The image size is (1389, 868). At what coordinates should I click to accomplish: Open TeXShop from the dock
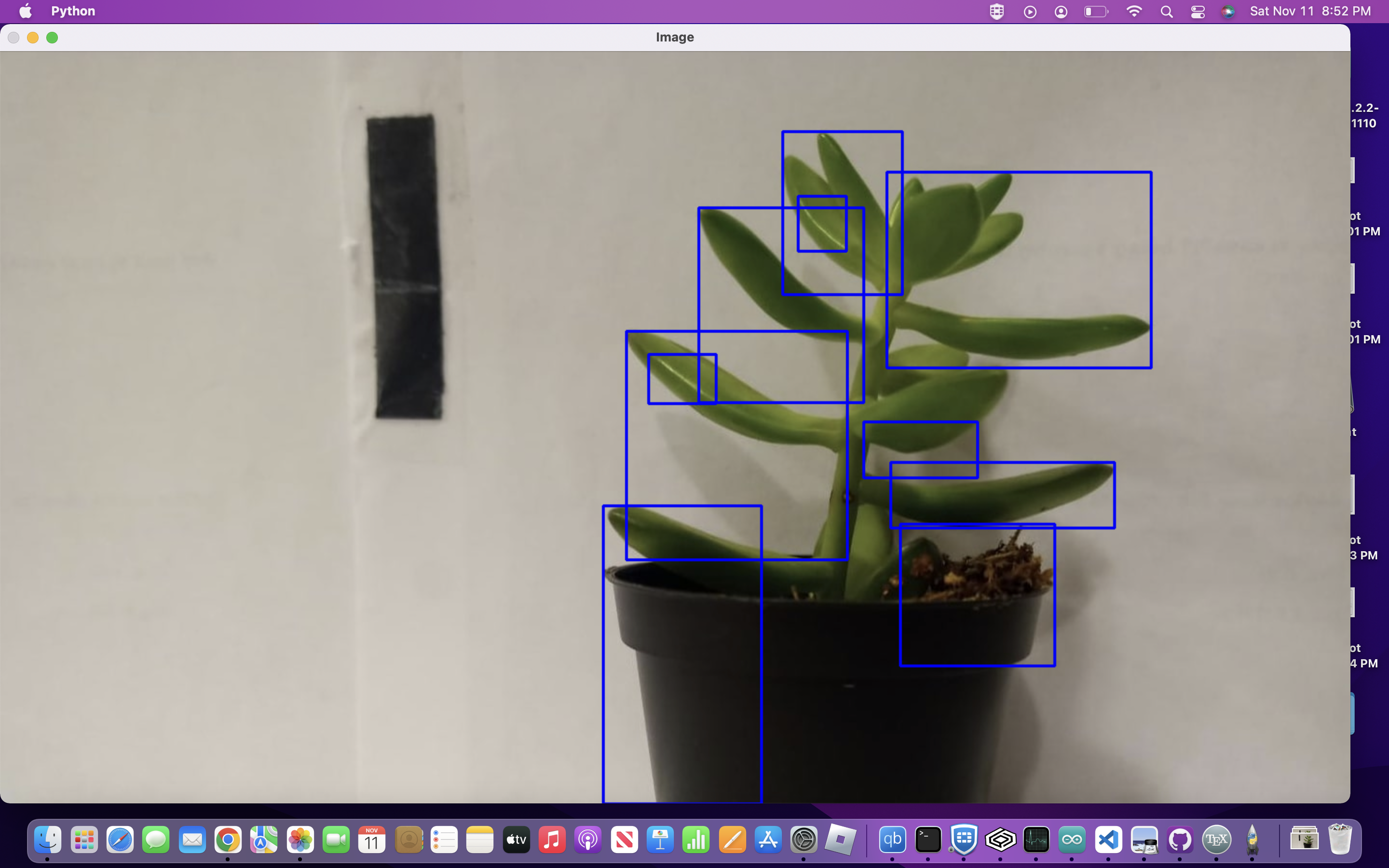(x=1216, y=841)
